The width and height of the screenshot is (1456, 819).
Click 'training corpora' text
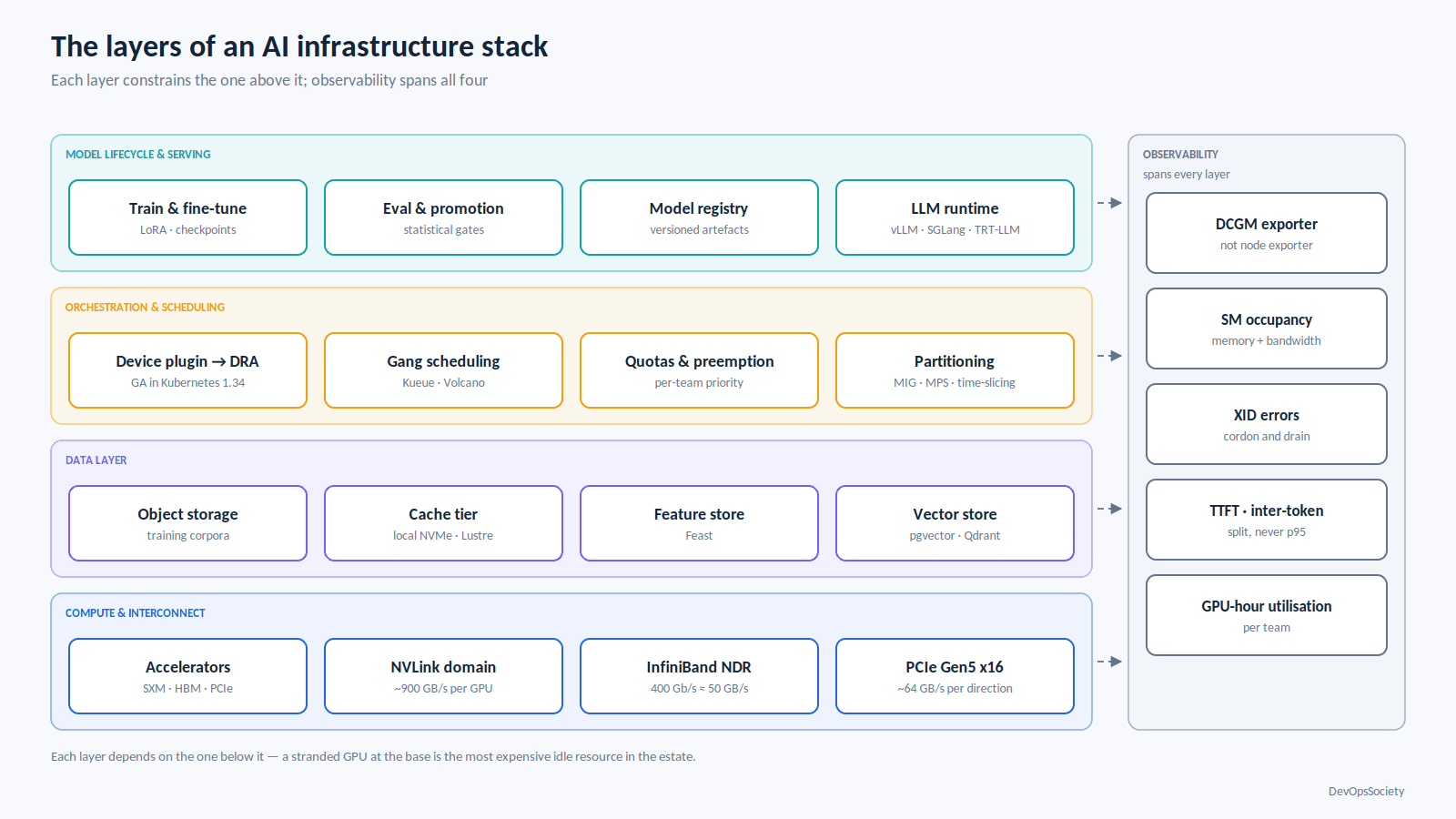[x=187, y=536]
